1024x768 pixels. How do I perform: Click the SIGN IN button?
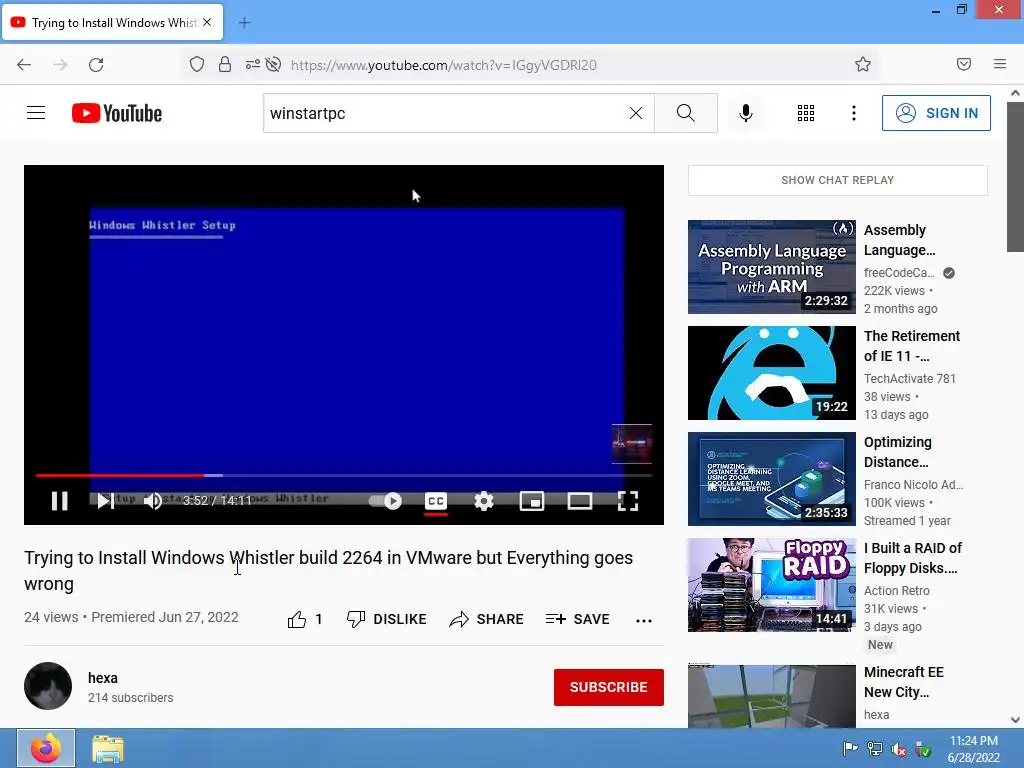[936, 113]
